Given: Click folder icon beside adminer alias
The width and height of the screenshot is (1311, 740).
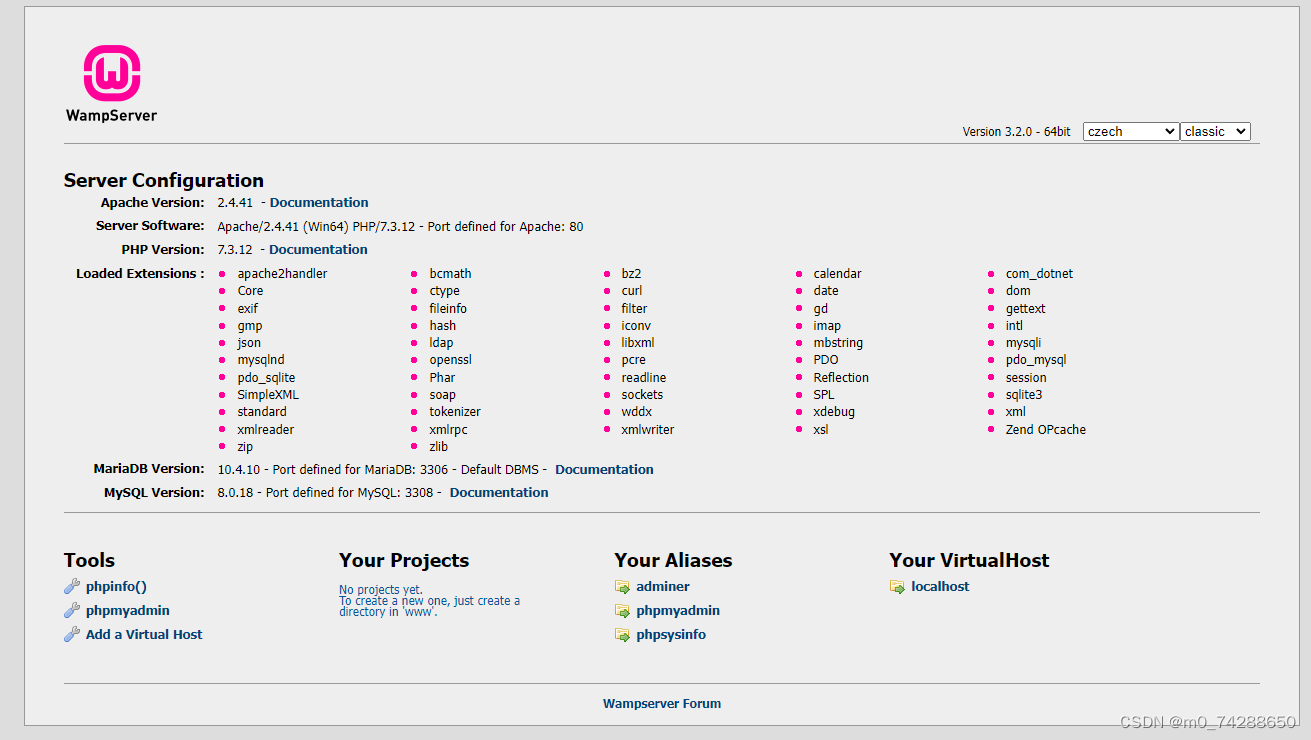Looking at the screenshot, I should [x=622, y=587].
